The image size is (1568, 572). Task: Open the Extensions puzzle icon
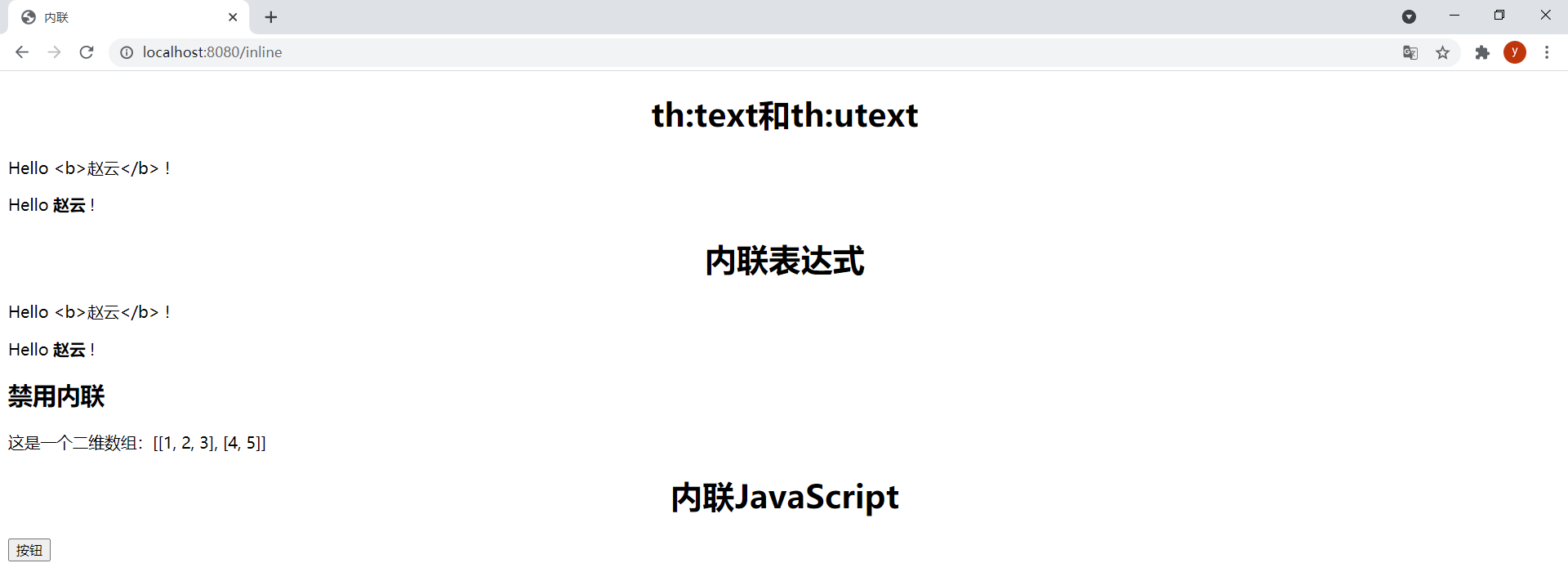[x=1482, y=52]
